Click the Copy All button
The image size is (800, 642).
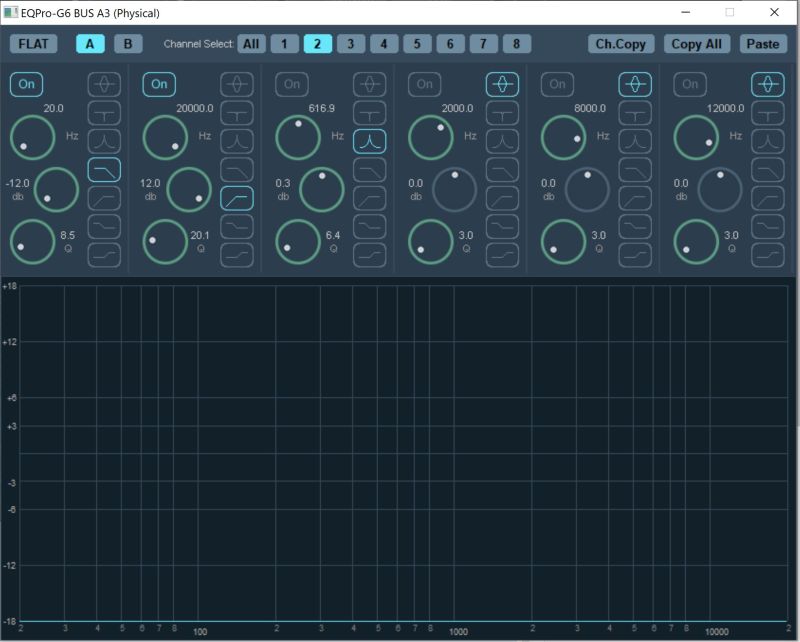click(x=697, y=44)
